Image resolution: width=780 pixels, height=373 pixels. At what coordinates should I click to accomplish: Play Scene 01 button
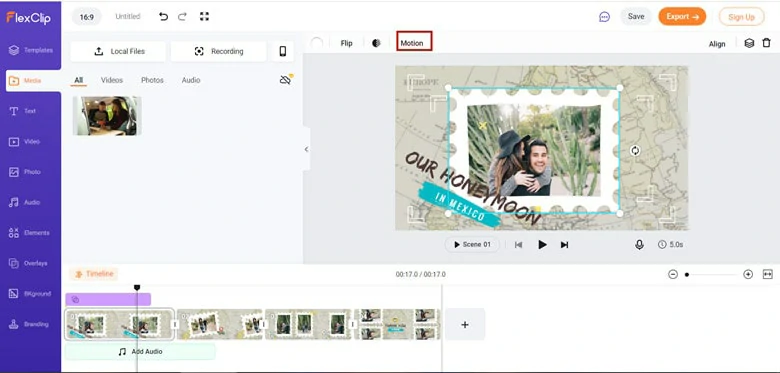pyautogui.click(x=472, y=245)
